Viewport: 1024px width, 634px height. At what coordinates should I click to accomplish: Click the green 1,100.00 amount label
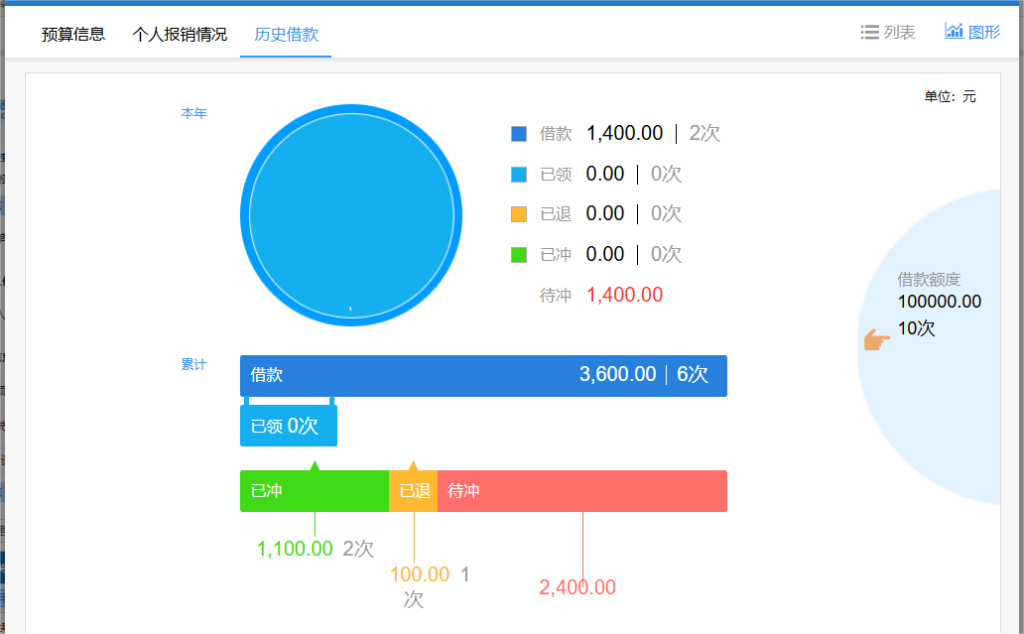(x=295, y=549)
